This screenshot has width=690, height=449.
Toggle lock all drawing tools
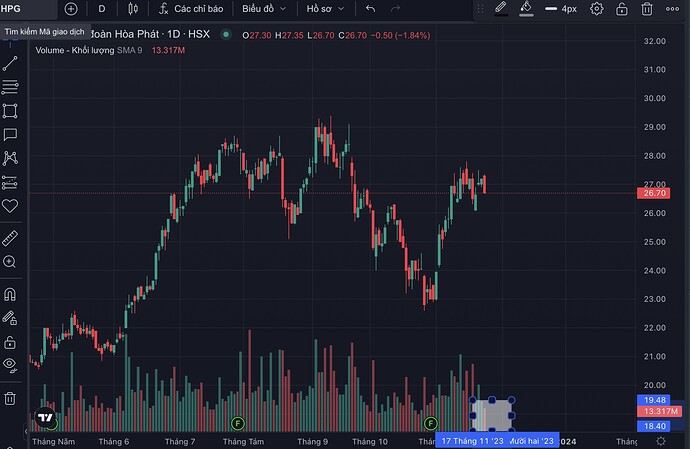pyautogui.click(x=10, y=342)
